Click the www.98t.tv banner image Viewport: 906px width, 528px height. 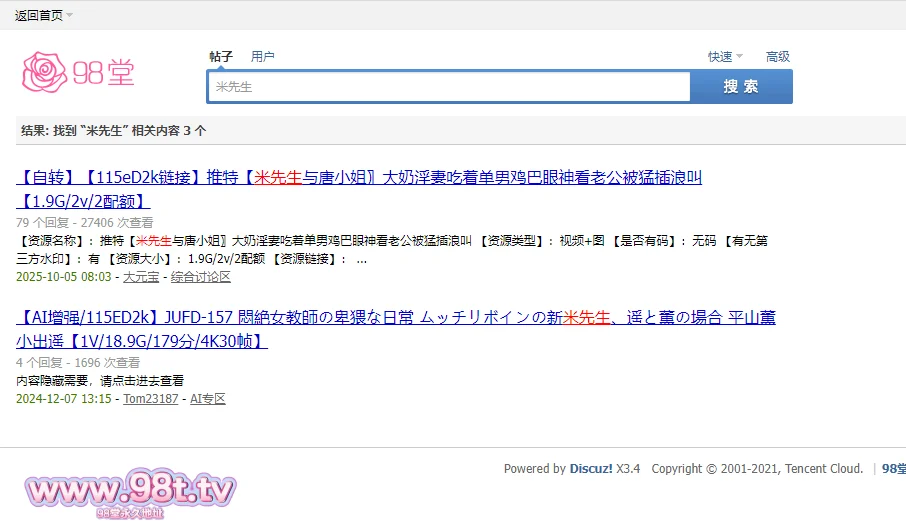pos(131,494)
